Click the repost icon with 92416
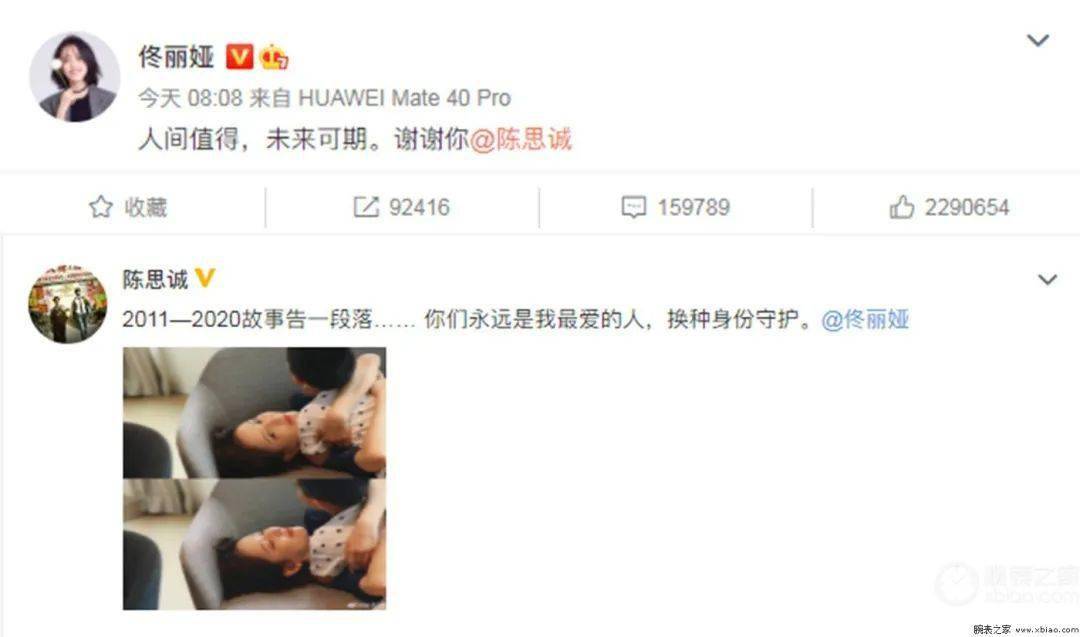Viewport: 1080px width, 637px height. click(x=366, y=207)
